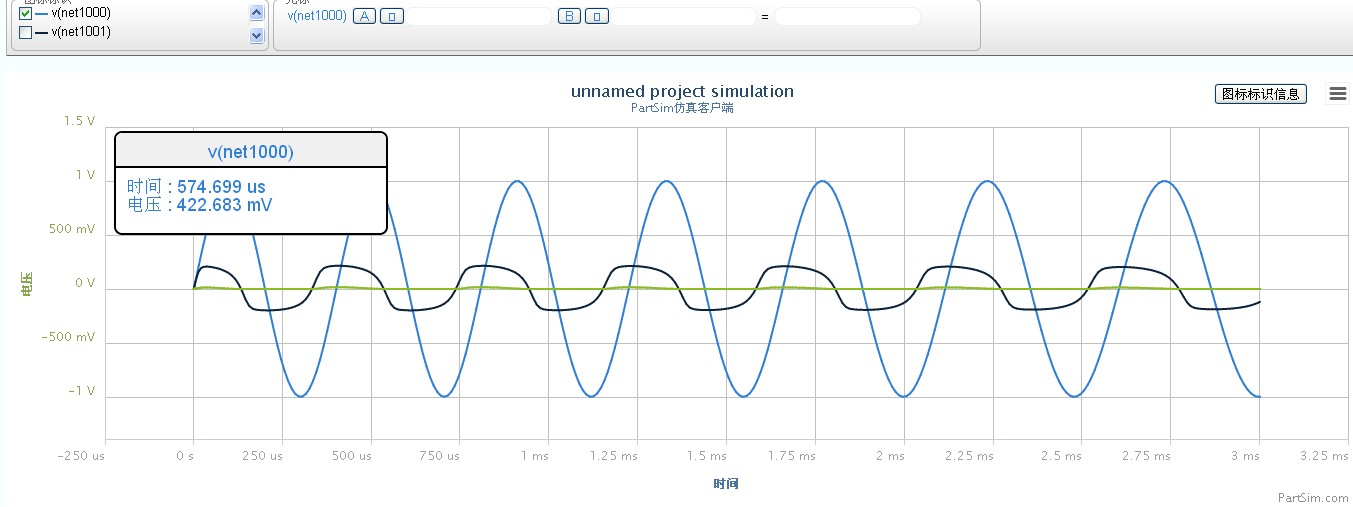Image resolution: width=1353 pixels, height=507 pixels.
Task: Focus the cursor B value field
Action: [684, 16]
